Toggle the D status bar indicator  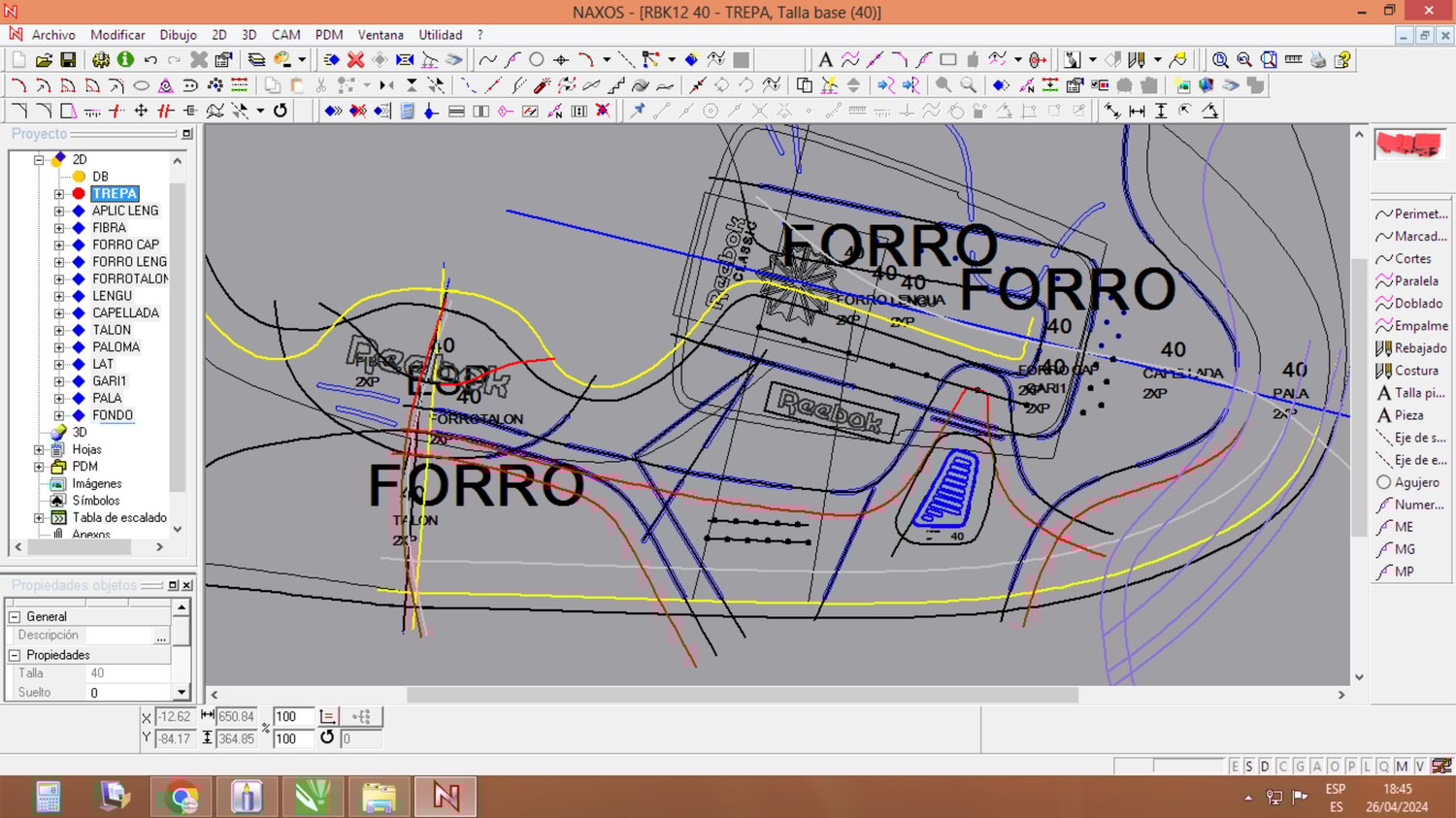[1265, 766]
